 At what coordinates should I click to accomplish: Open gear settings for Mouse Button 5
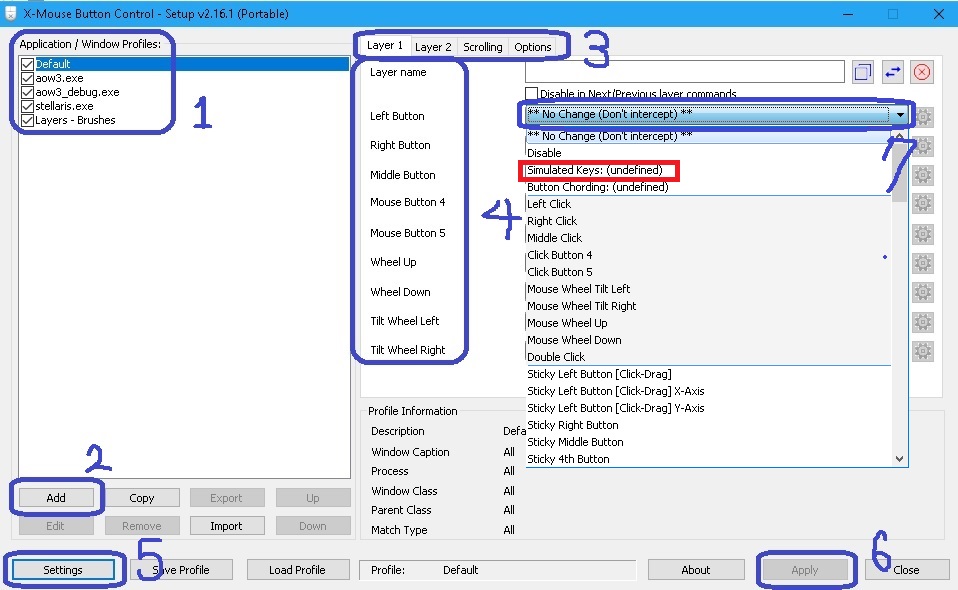click(923, 234)
